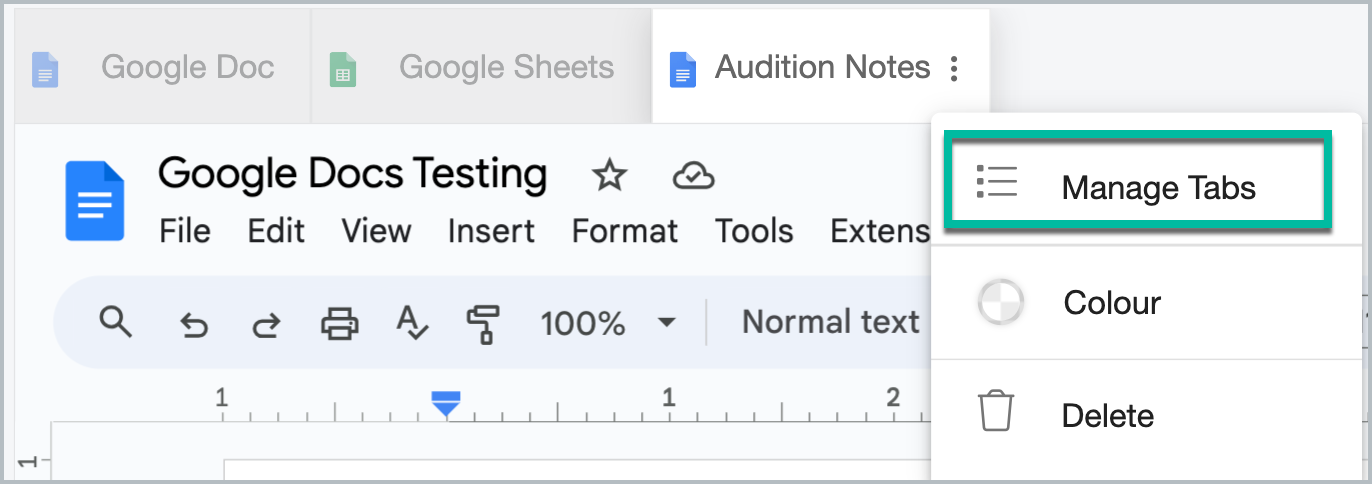The image size is (1372, 484).
Task: Run spelling and grammar check
Action: click(412, 322)
